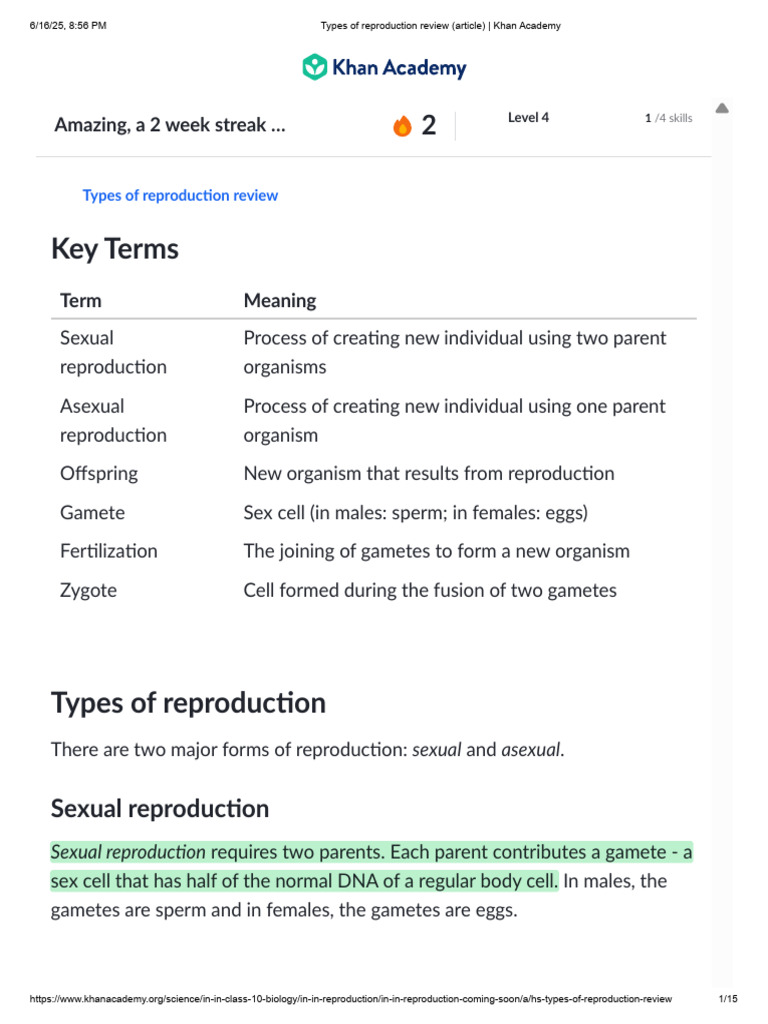Image resolution: width=768 pixels, height=1024 pixels.
Task: Open the "Types of reproduction review" breadcrumb link
Action: (180, 196)
